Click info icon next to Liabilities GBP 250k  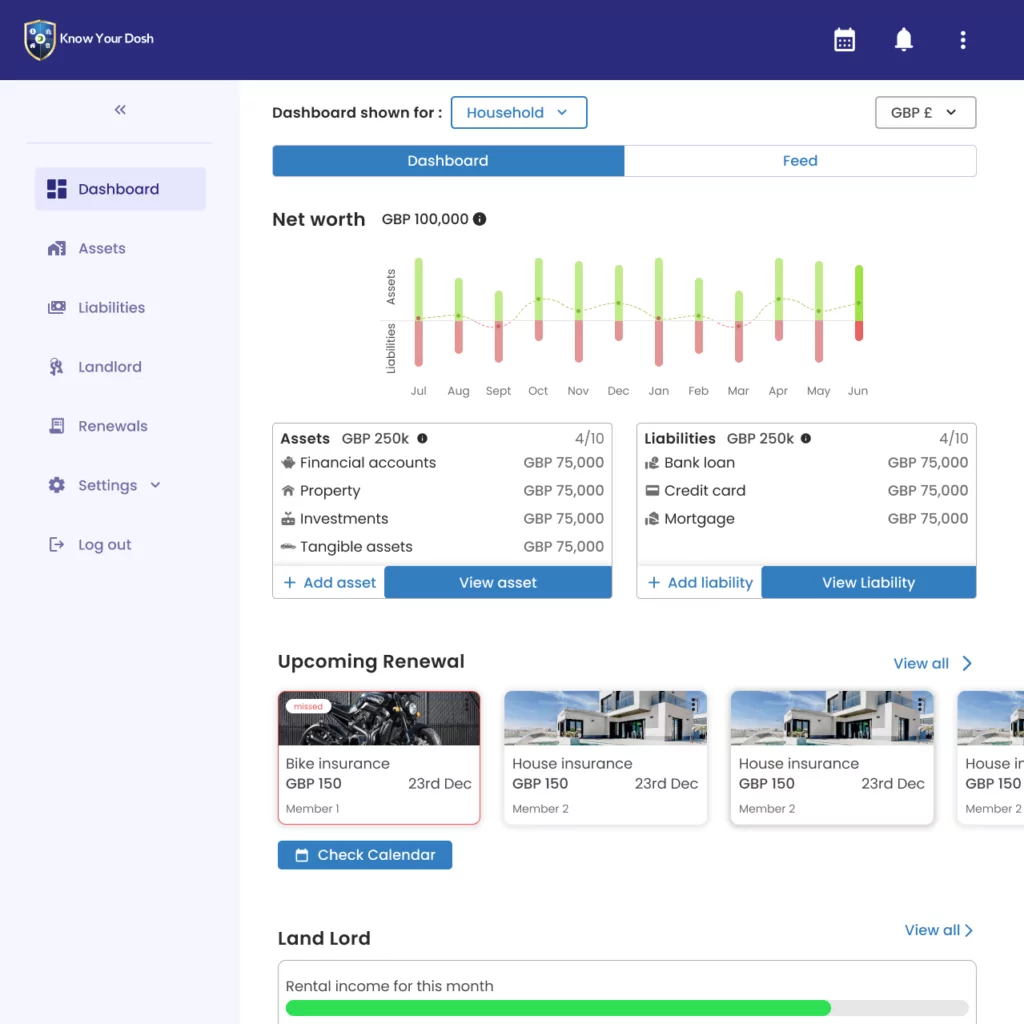click(x=806, y=438)
